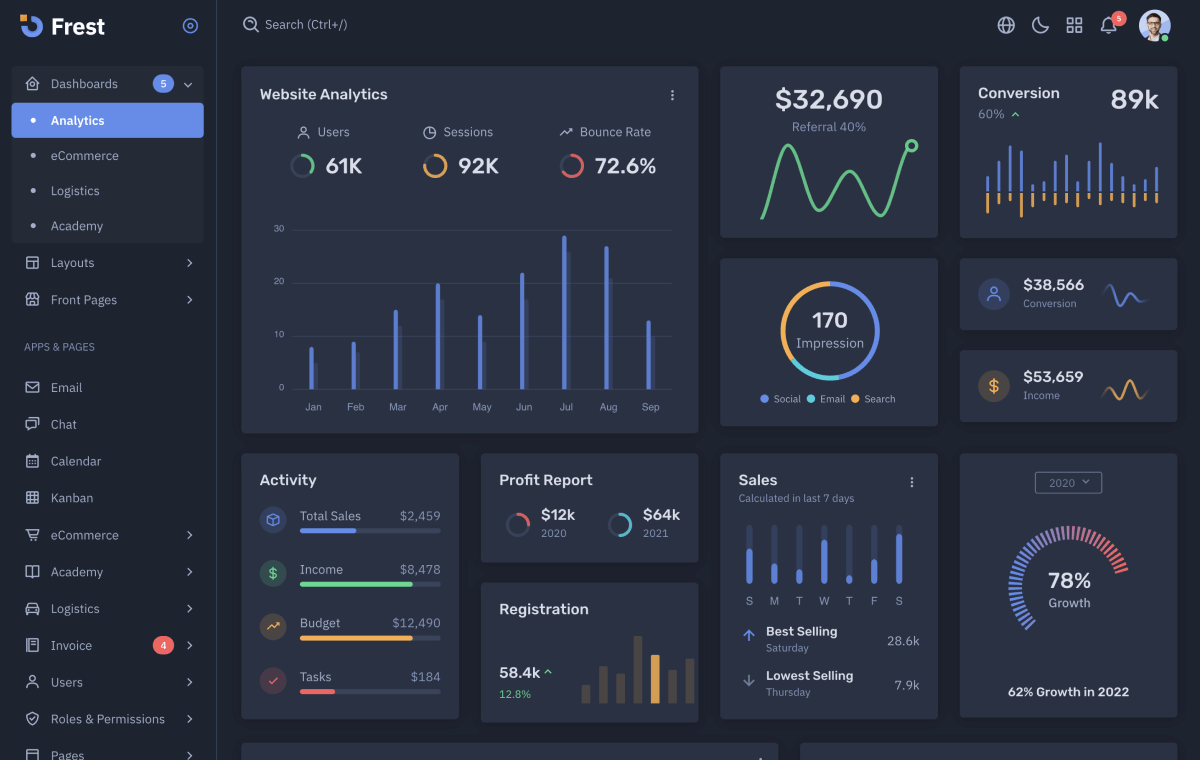Open the 2020 year dropdown

[1068, 483]
